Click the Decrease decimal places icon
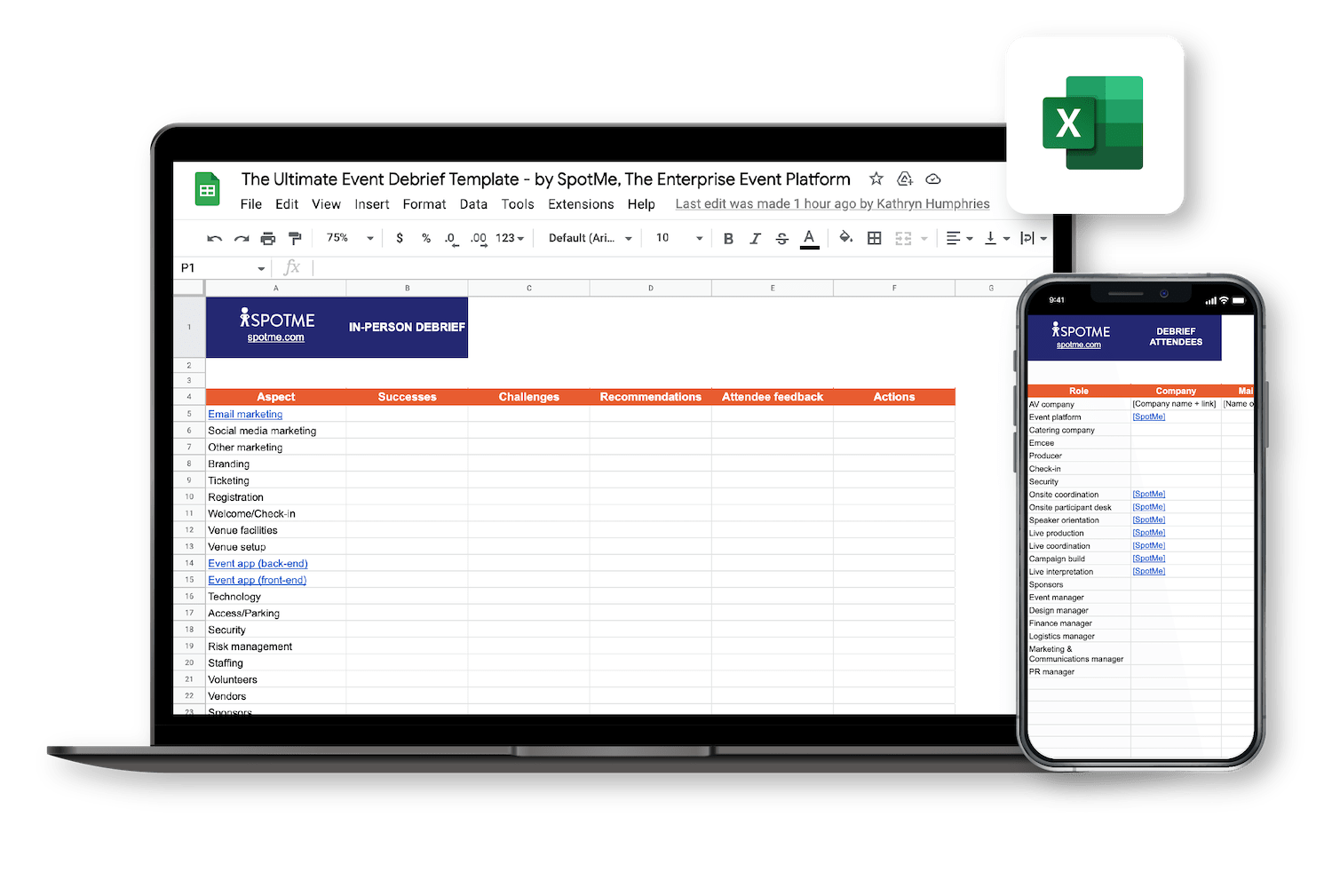1332x896 pixels. pyautogui.click(x=451, y=238)
